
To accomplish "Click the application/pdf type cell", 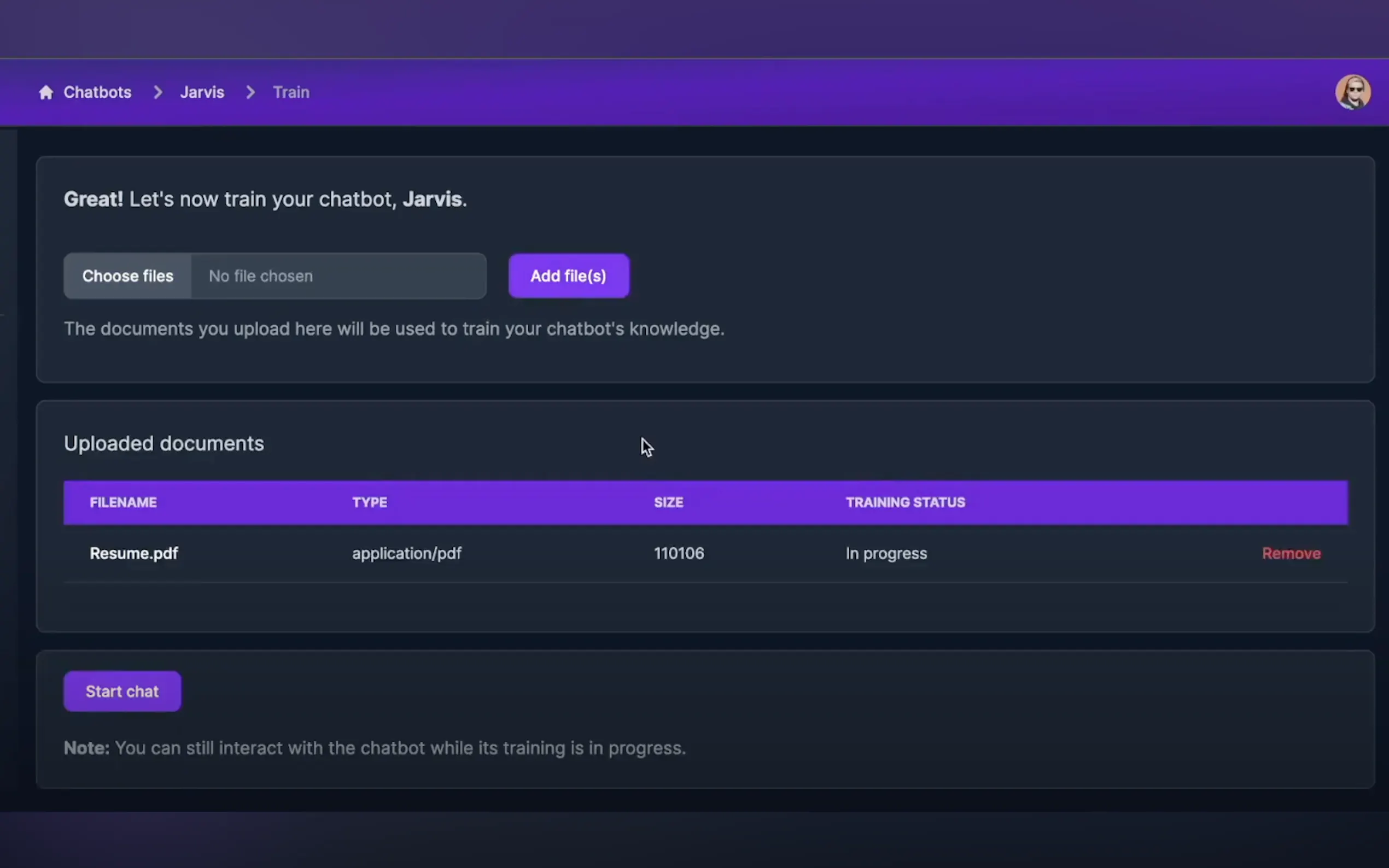I will (406, 553).
